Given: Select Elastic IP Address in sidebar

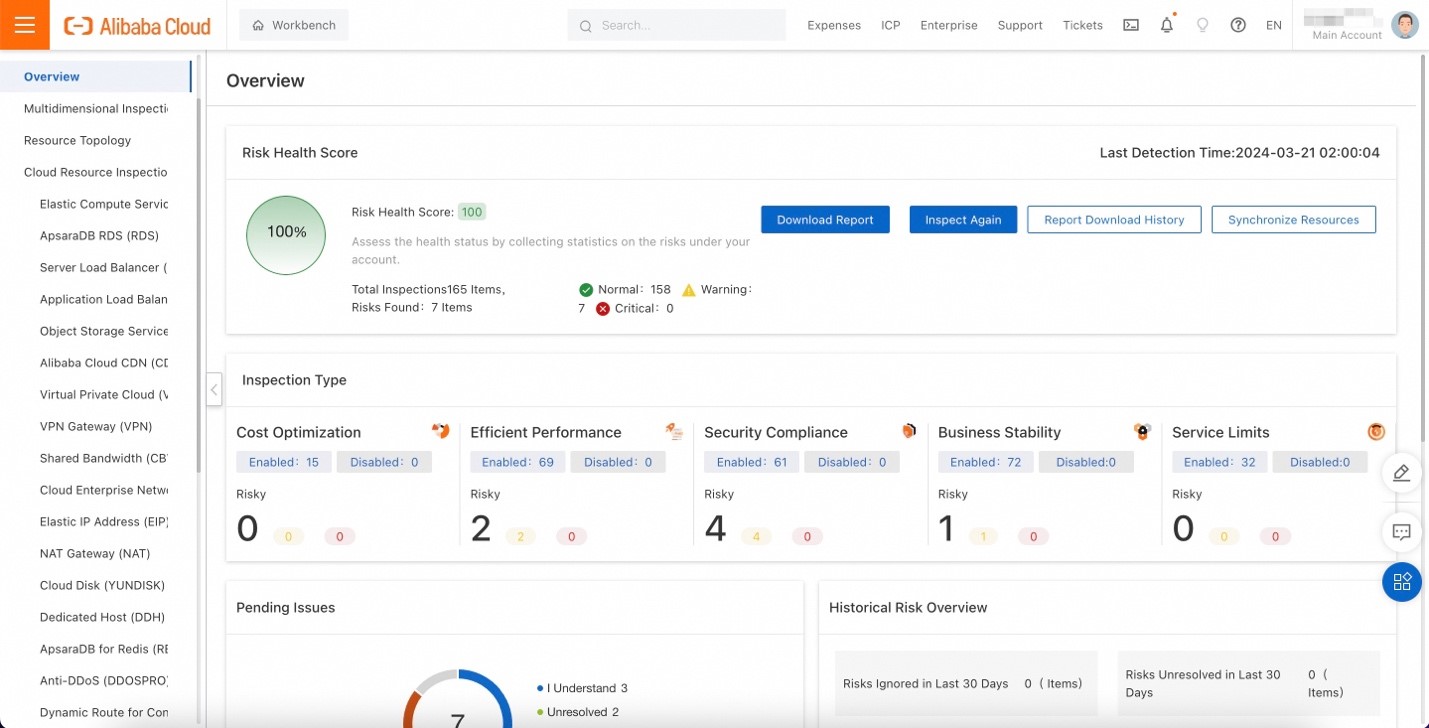Looking at the screenshot, I should 104,522.
